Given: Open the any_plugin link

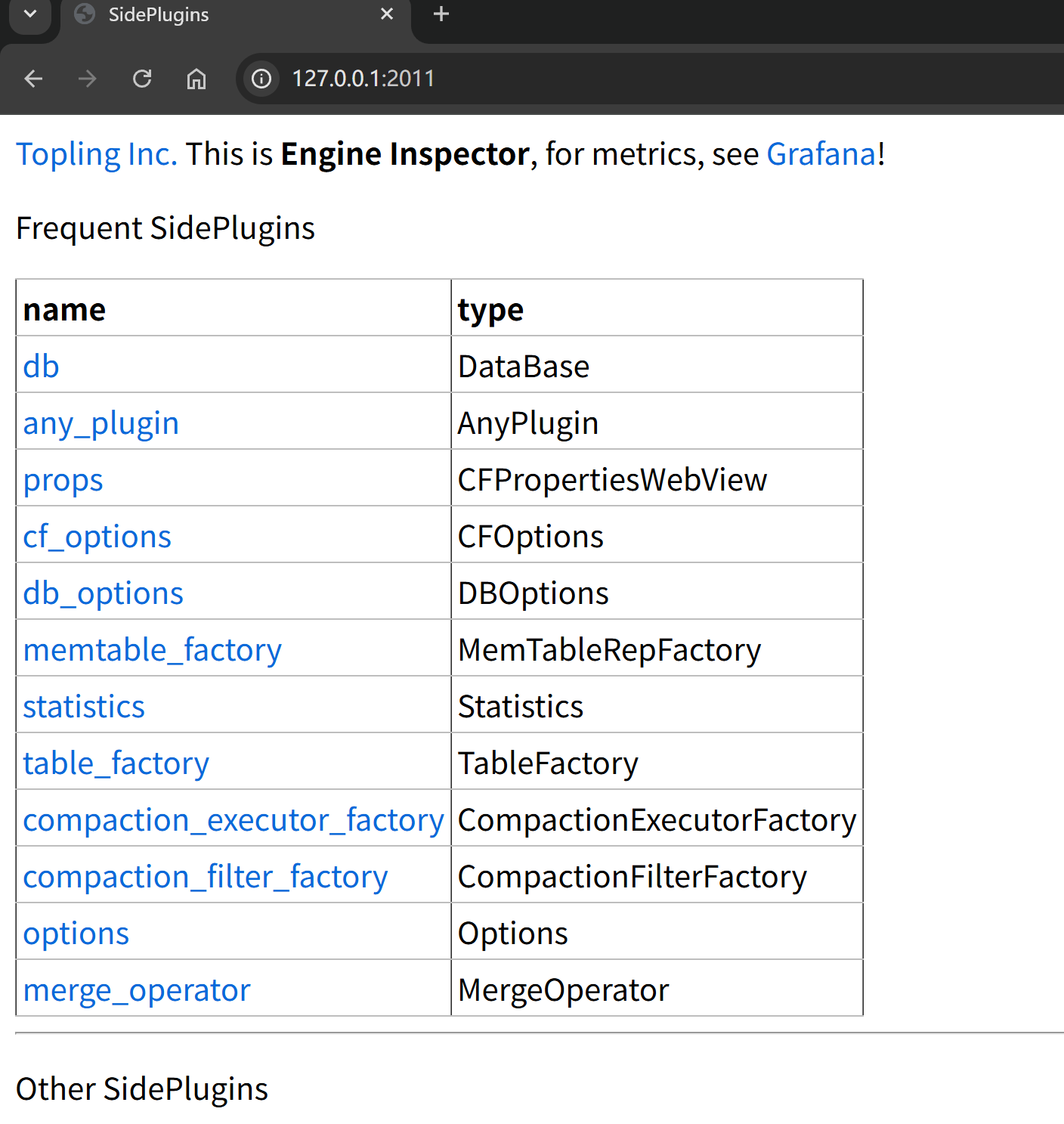Looking at the screenshot, I should coord(101,423).
